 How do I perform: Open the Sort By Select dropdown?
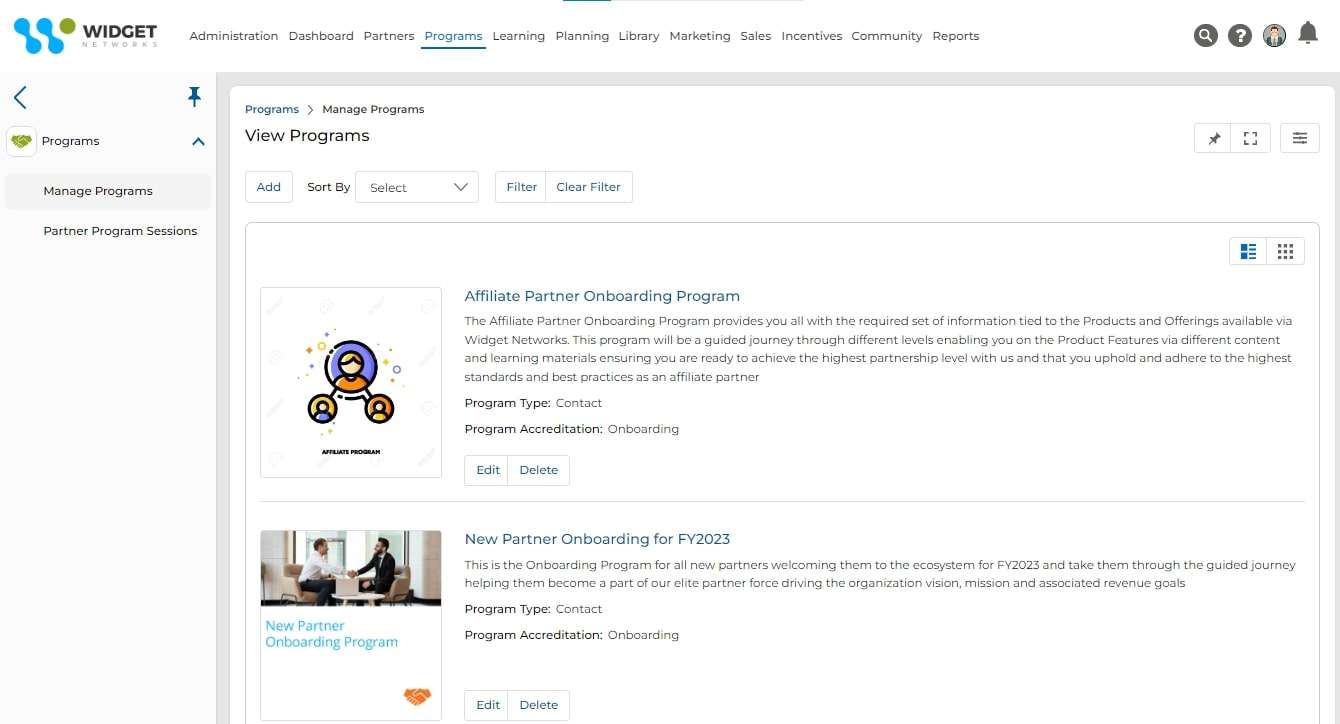[417, 187]
